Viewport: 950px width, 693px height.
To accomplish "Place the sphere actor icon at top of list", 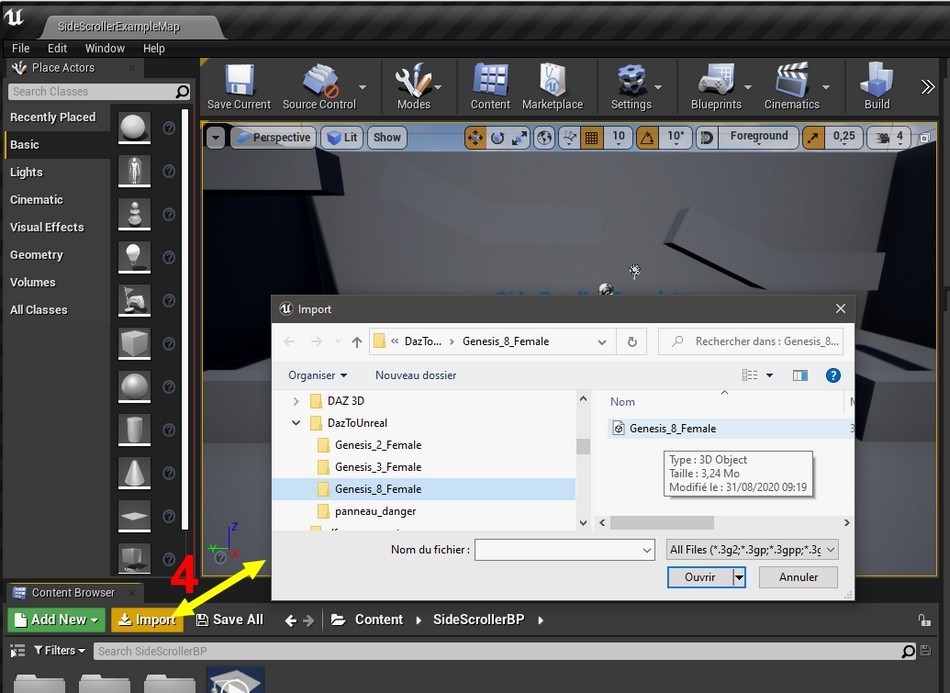I will click(x=134, y=128).
